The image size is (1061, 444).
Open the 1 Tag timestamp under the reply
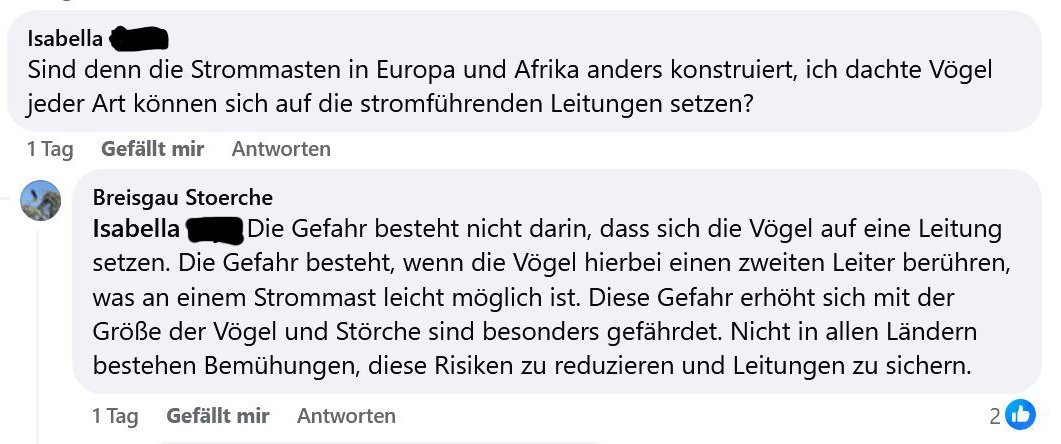(x=115, y=415)
